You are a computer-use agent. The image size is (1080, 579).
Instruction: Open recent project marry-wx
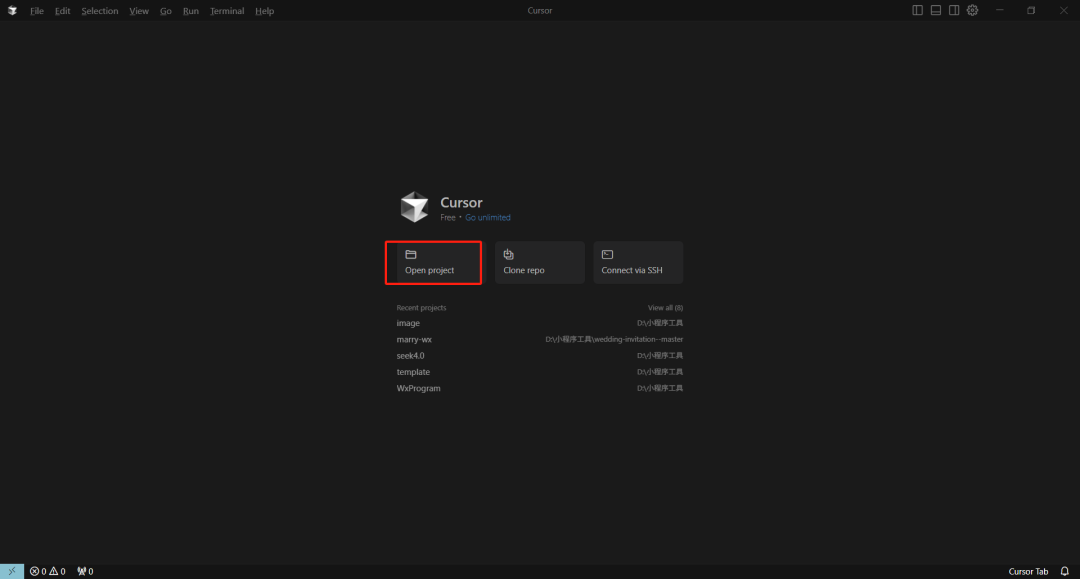click(x=540, y=339)
